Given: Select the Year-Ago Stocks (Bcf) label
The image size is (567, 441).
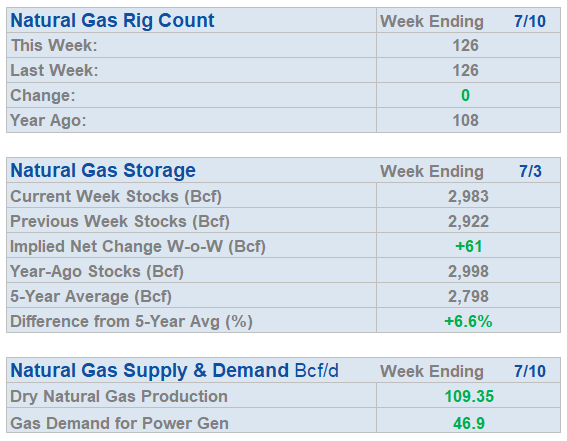Looking at the screenshot, I should coord(97,272).
